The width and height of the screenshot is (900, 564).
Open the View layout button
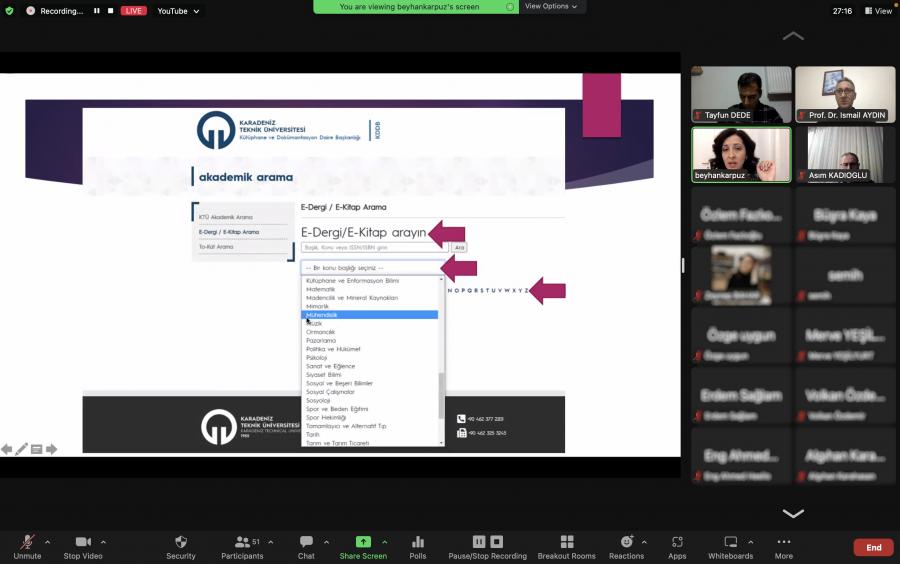tap(878, 11)
